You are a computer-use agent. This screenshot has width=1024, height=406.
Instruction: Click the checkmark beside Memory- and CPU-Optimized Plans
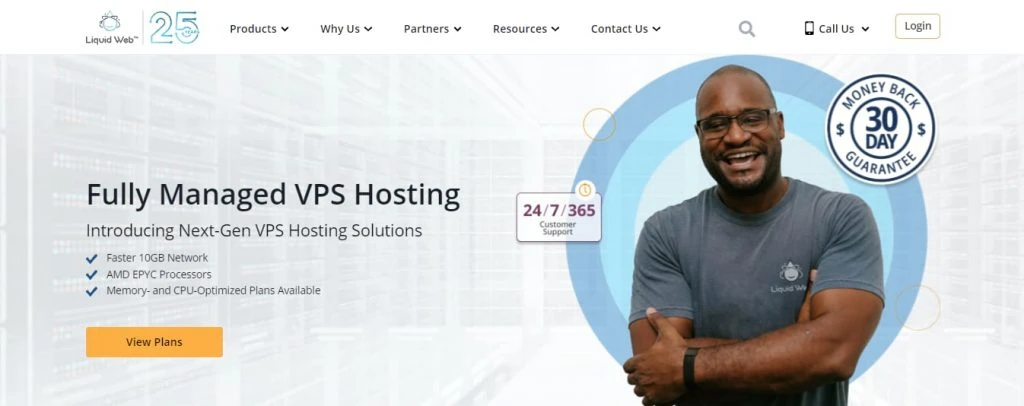92,291
